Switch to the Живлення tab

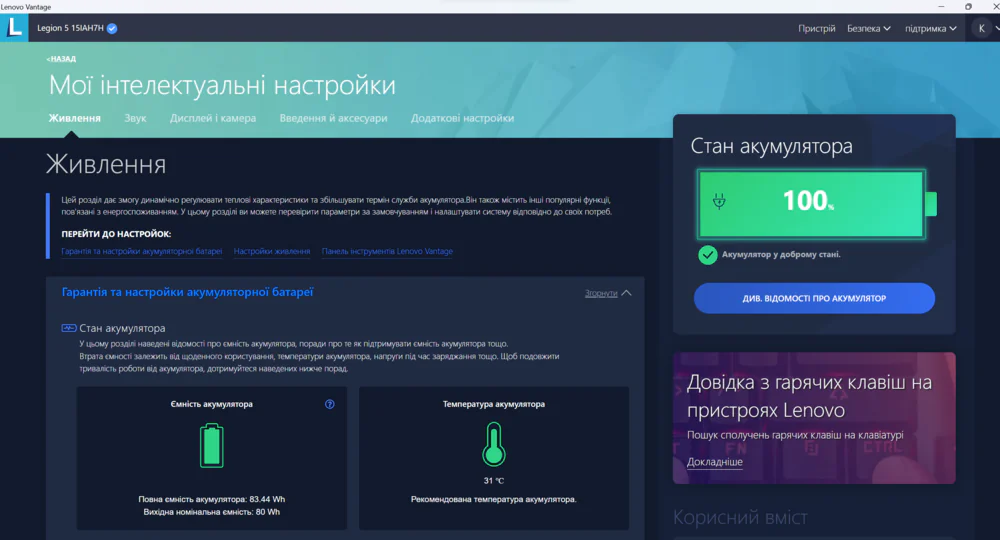coord(75,118)
